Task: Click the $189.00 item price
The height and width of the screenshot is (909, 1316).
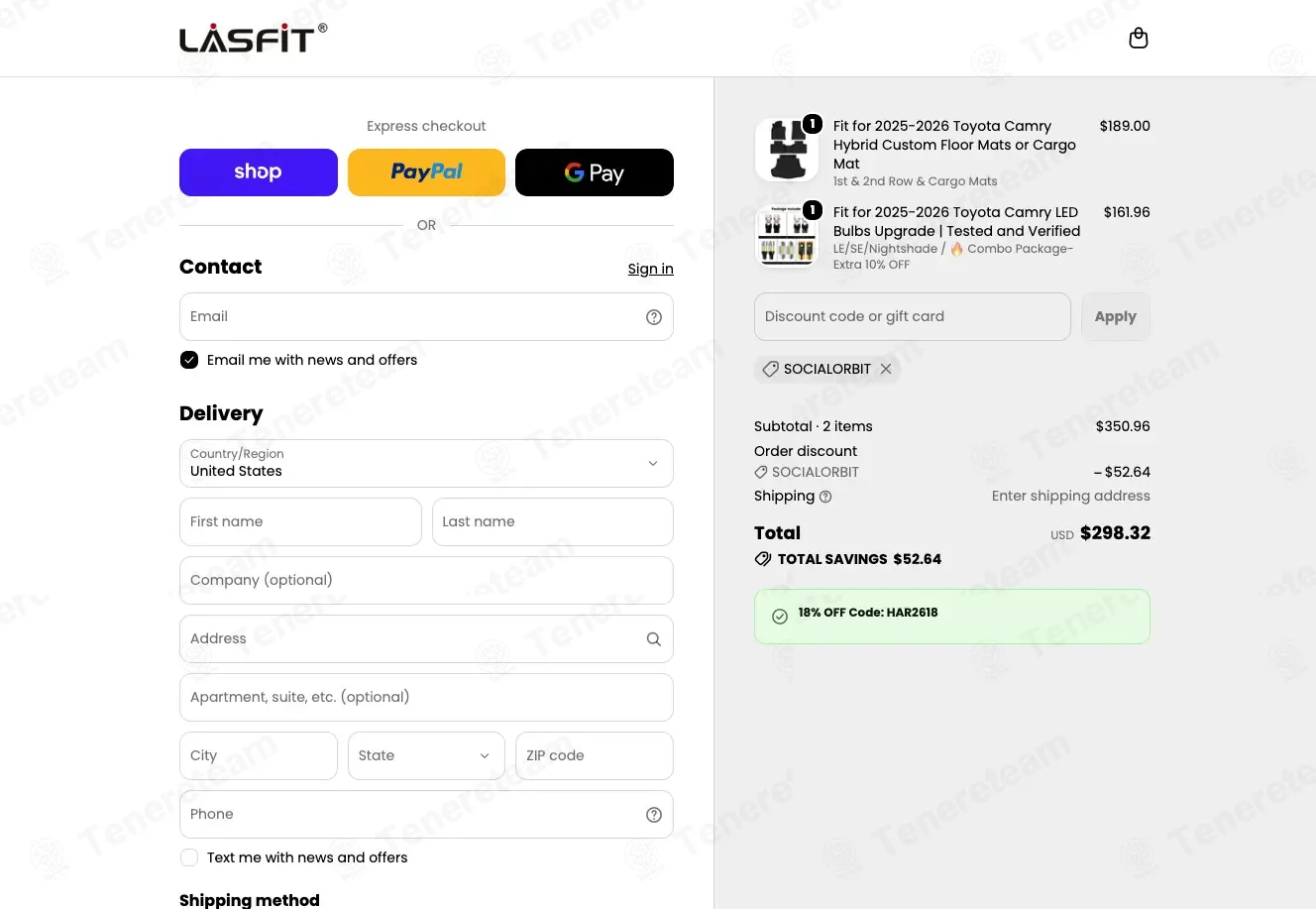Action: (x=1125, y=127)
